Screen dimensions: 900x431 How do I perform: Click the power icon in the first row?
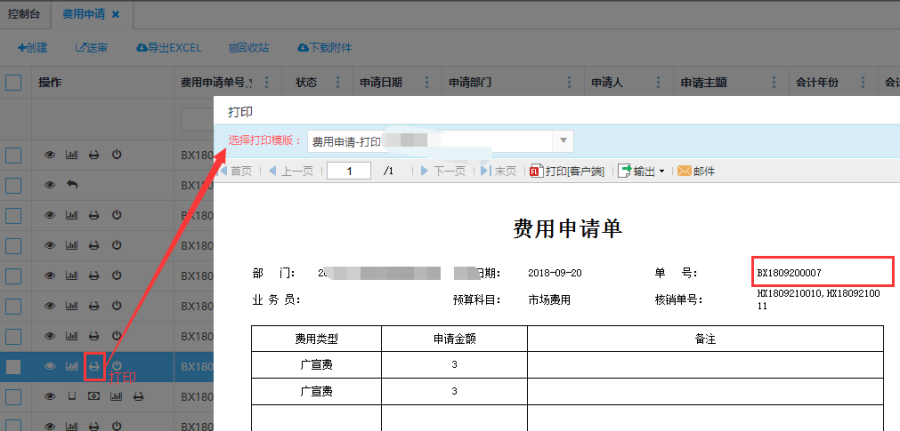click(116, 155)
